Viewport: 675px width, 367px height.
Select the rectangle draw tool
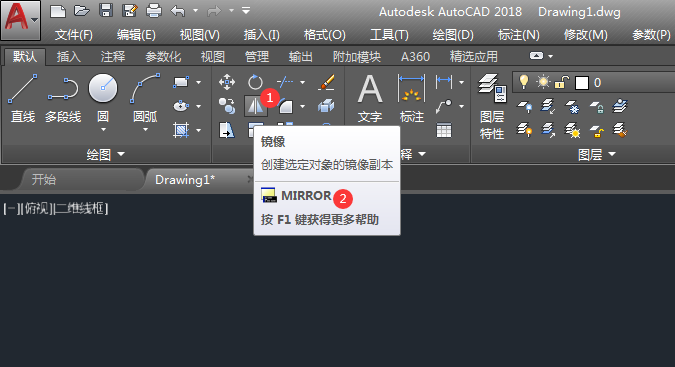(x=181, y=82)
